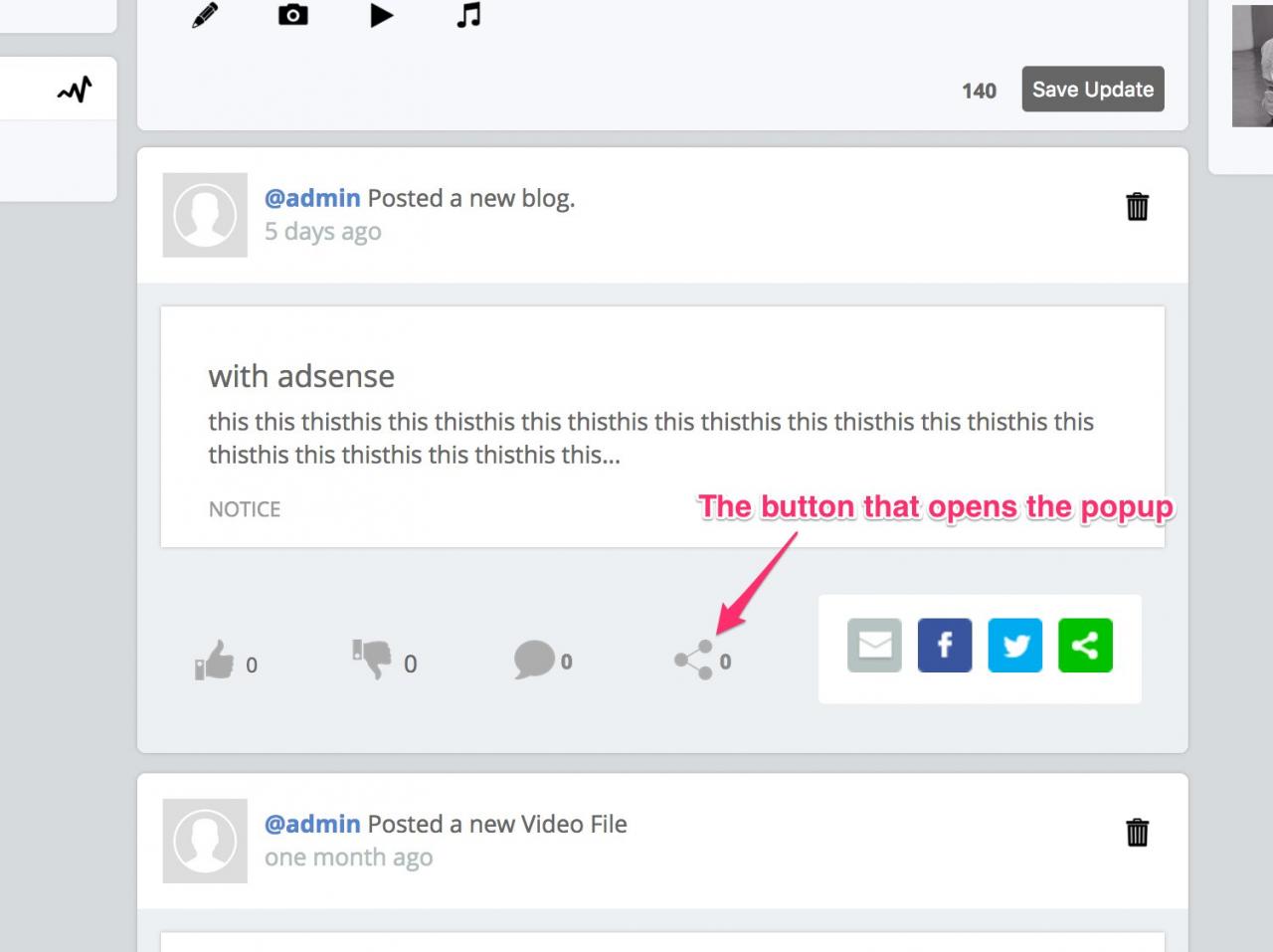Like the blog post with thumbs up

click(214, 660)
